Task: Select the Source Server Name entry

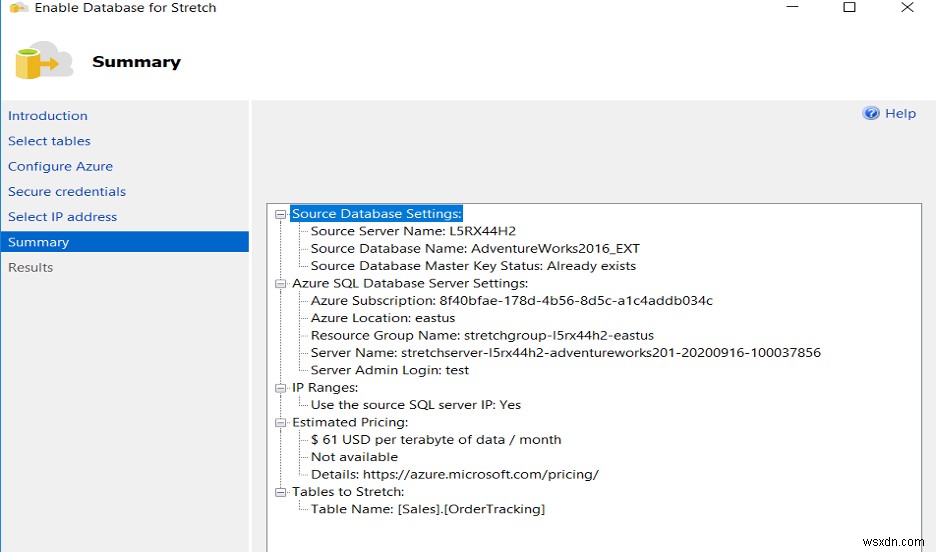Action: point(413,231)
